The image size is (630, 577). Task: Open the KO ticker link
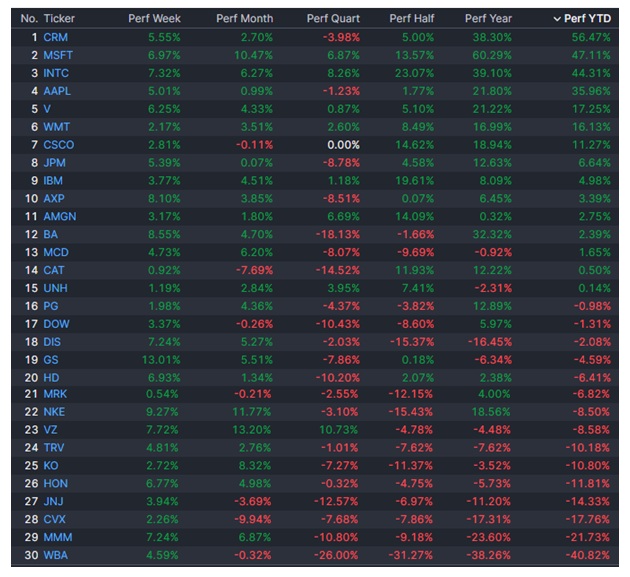pos(51,466)
